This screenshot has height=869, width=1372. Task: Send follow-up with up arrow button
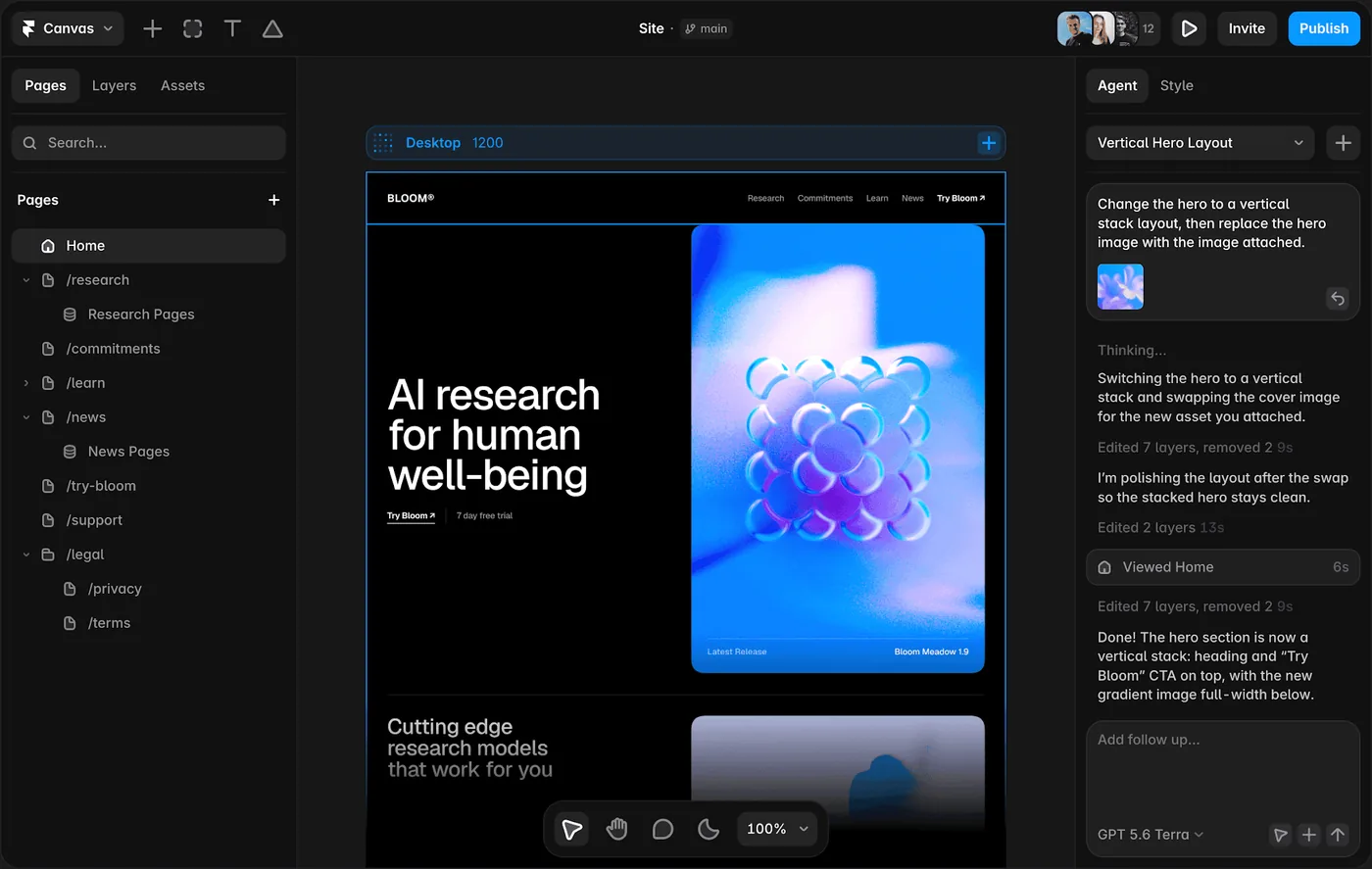1337,835
